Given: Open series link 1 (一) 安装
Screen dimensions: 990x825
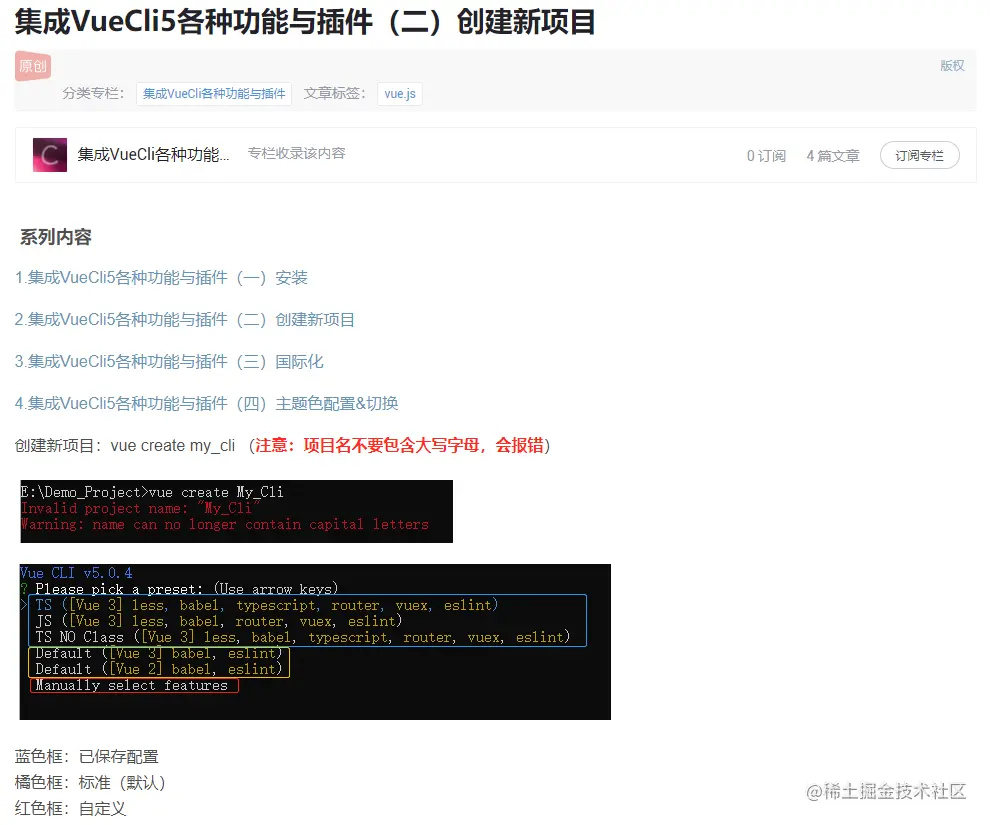Looking at the screenshot, I should pyautogui.click(x=161, y=278).
